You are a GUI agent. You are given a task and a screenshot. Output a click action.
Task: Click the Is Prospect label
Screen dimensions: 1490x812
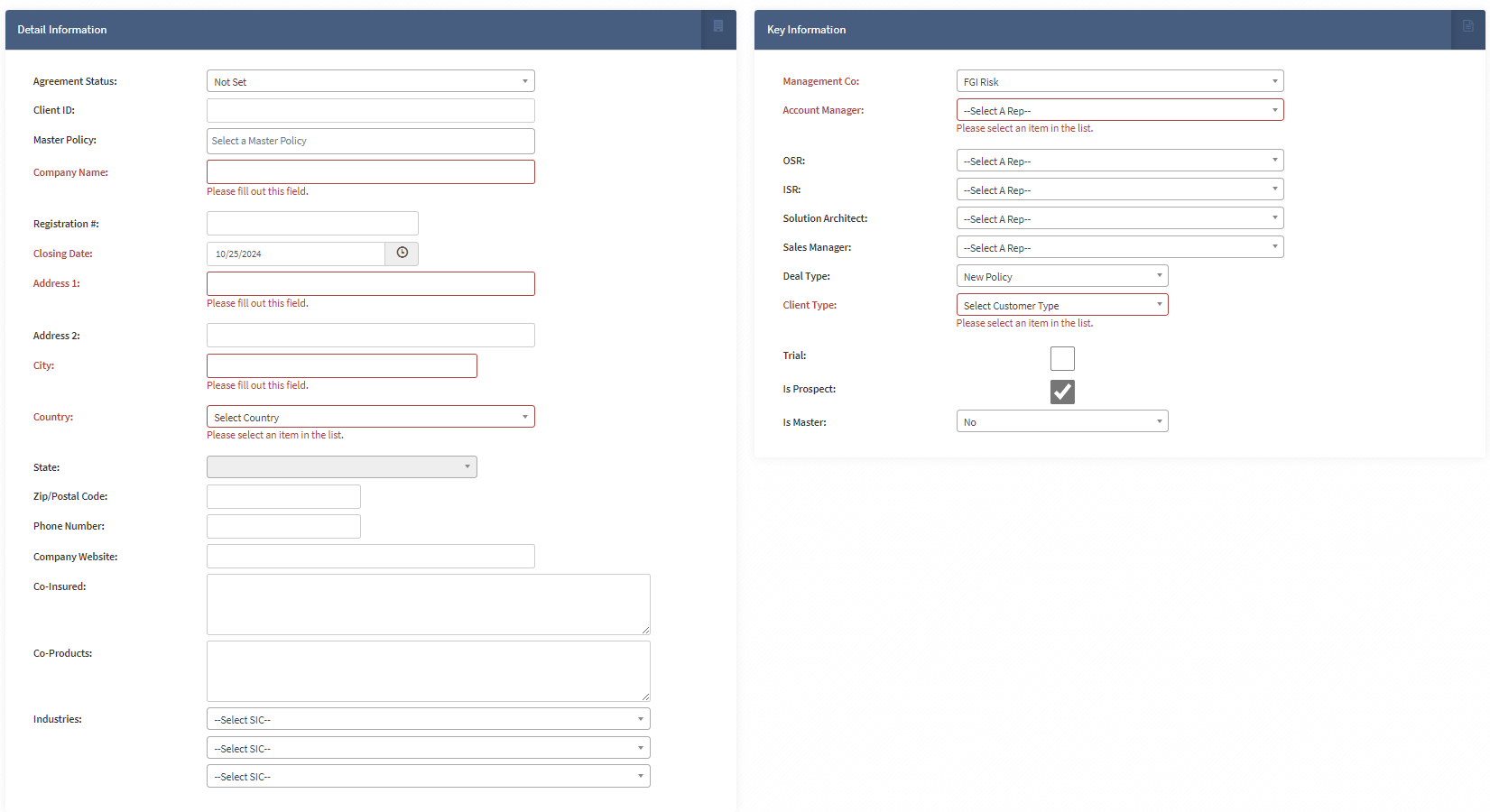click(810, 389)
